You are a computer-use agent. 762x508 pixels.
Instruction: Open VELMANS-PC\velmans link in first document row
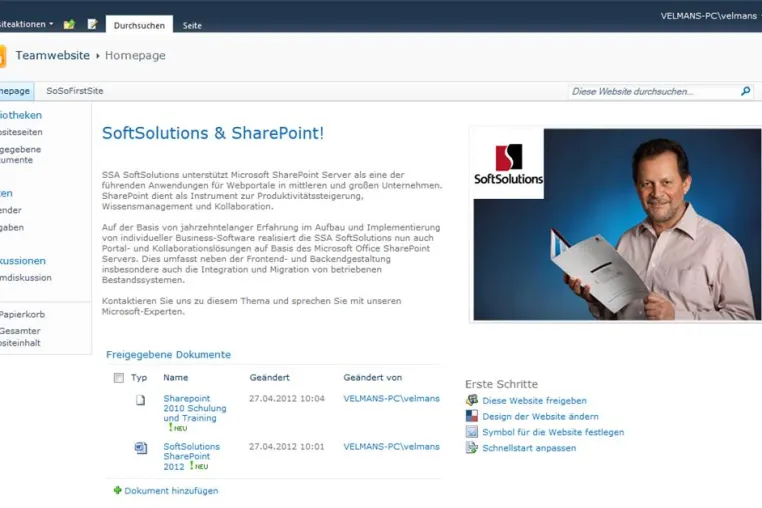coord(391,398)
